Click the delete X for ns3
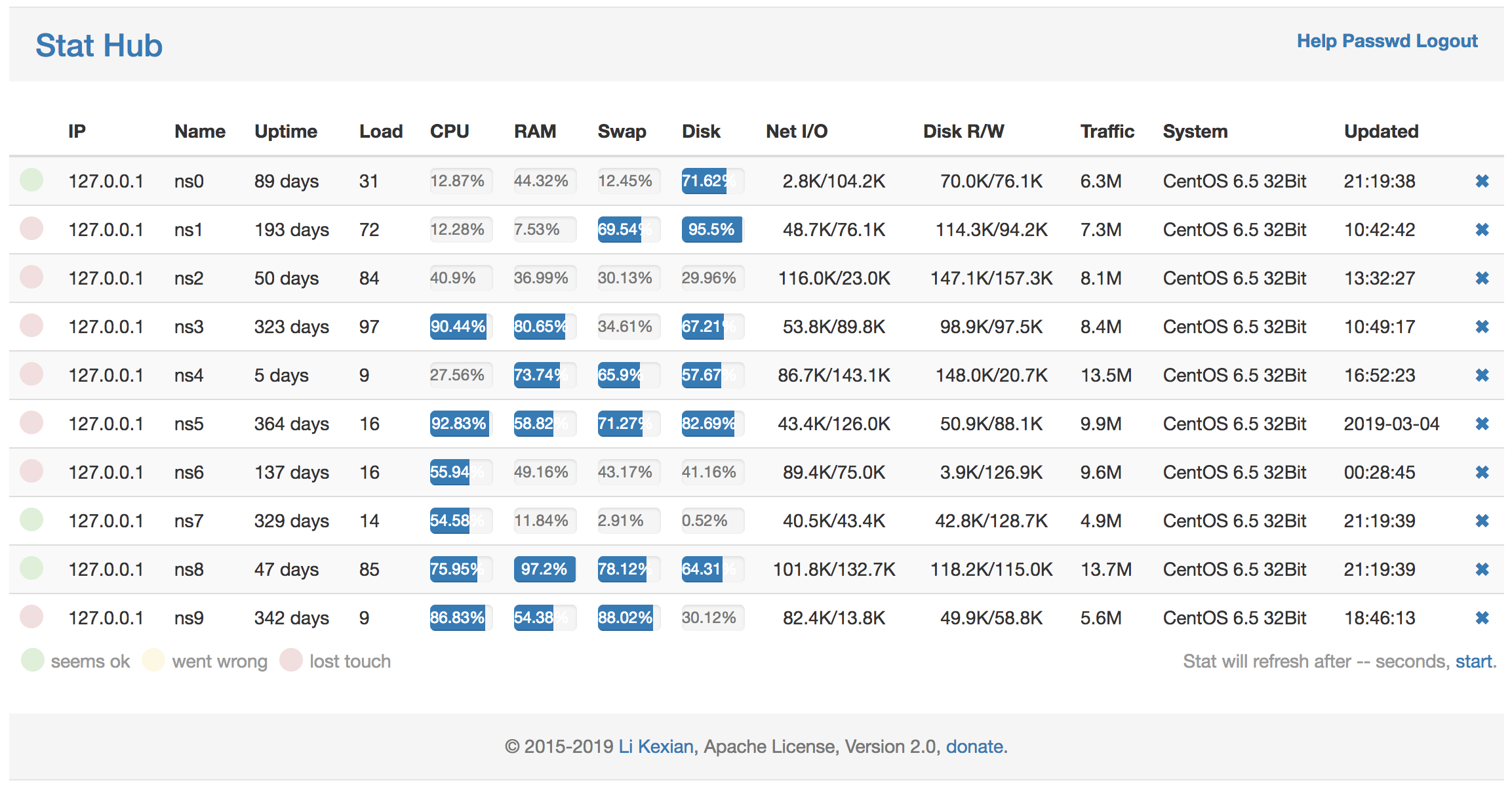Screen dimensions: 1512x787 (1482, 327)
